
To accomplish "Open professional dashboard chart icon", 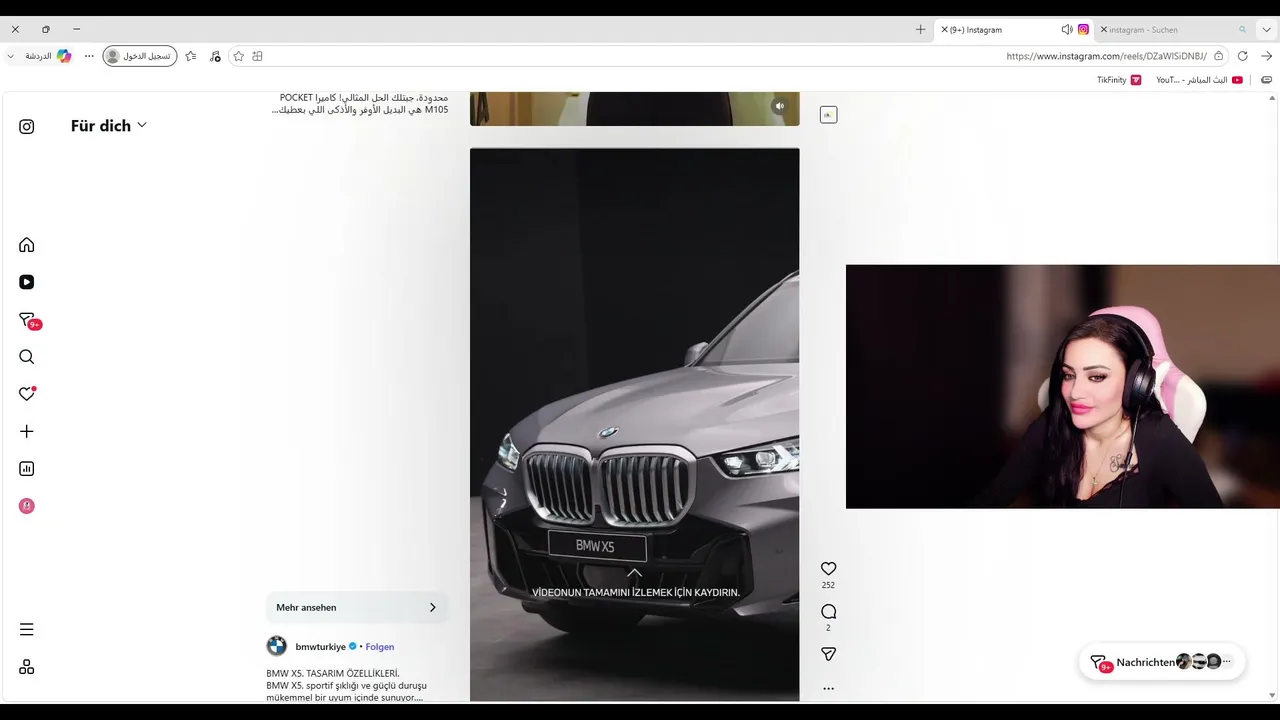I will pos(27,468).
